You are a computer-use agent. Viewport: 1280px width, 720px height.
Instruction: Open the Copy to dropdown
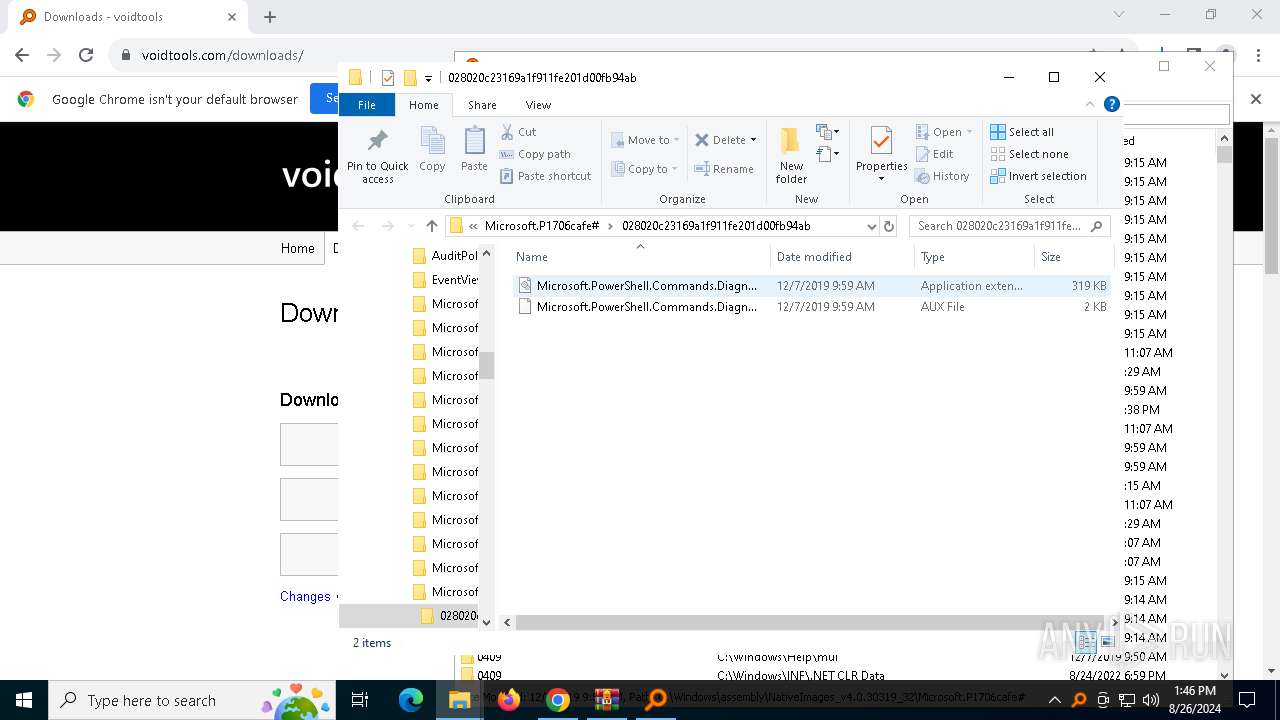(x=645, y=169)
